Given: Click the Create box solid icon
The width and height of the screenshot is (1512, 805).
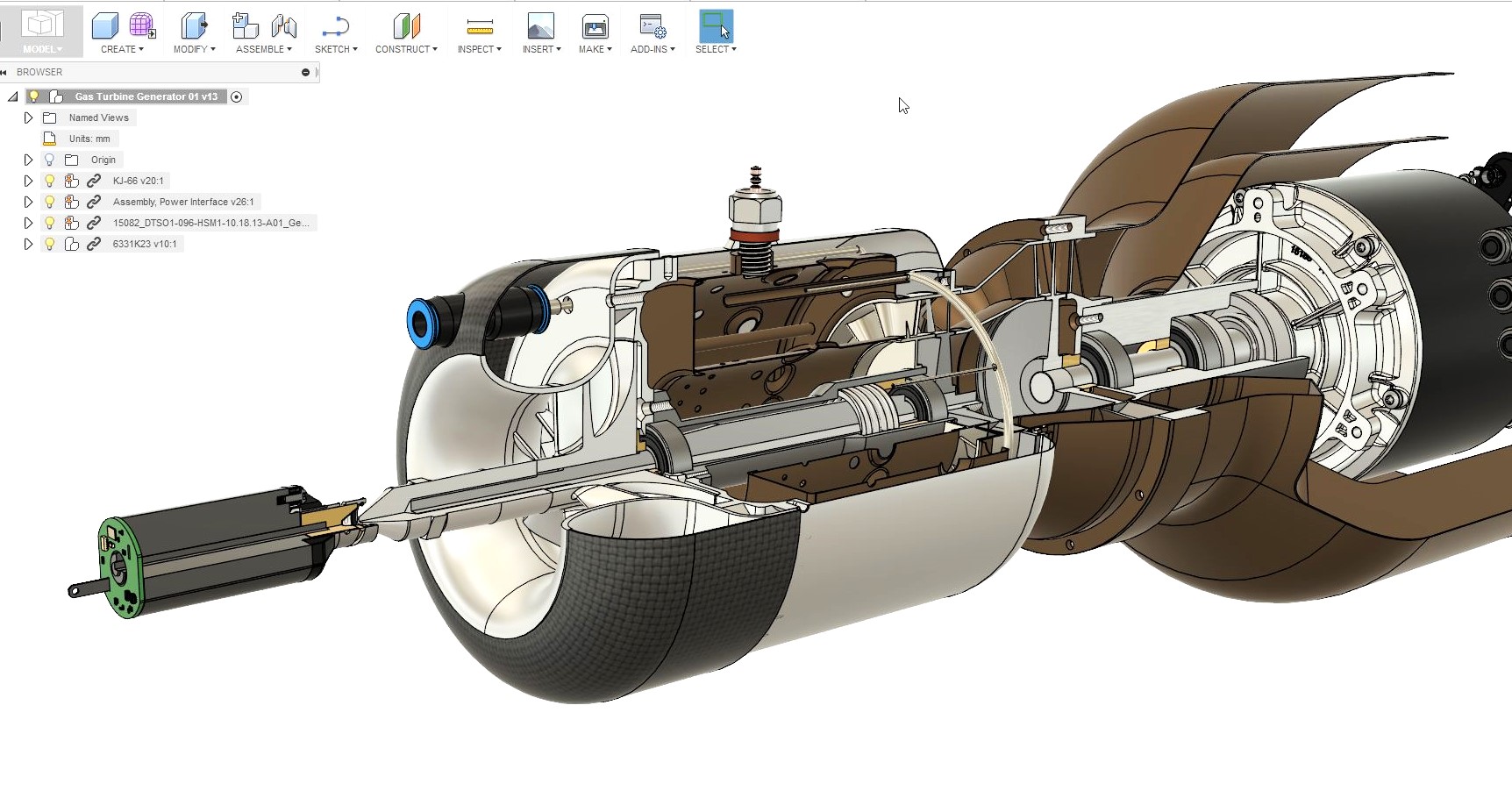Looking at the screenshot, I should 105,26.
